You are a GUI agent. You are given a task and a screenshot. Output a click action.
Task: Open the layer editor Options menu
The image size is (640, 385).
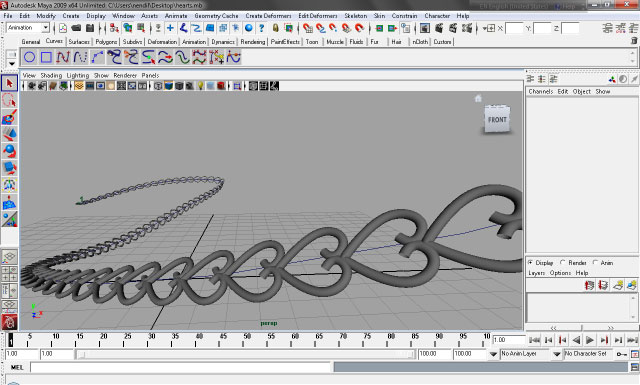560,273
